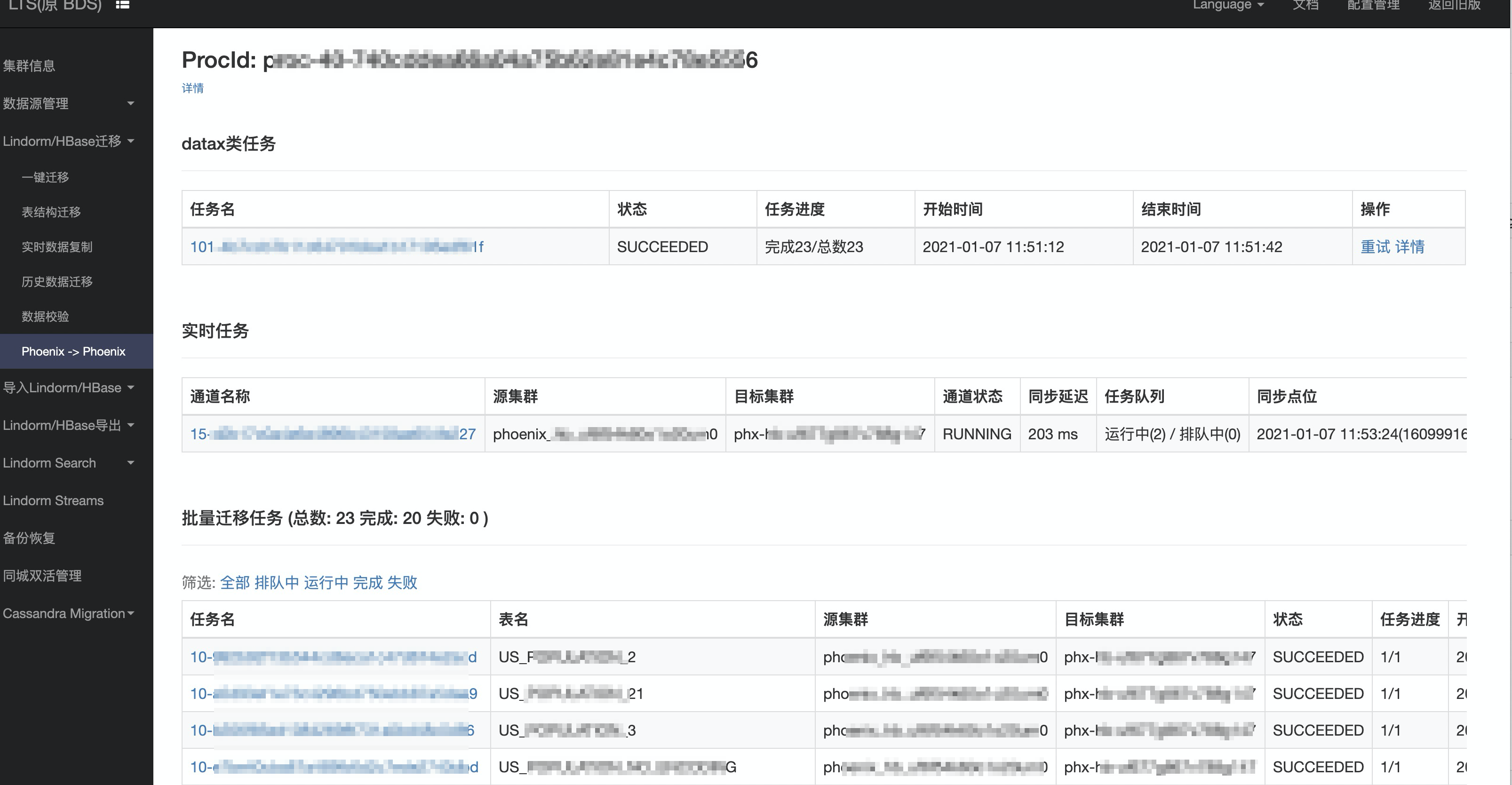The width and height of the screenshot is (1512, 785).
Task: Open 备份恢复 in the sidebar
Action: coord(29,538)
